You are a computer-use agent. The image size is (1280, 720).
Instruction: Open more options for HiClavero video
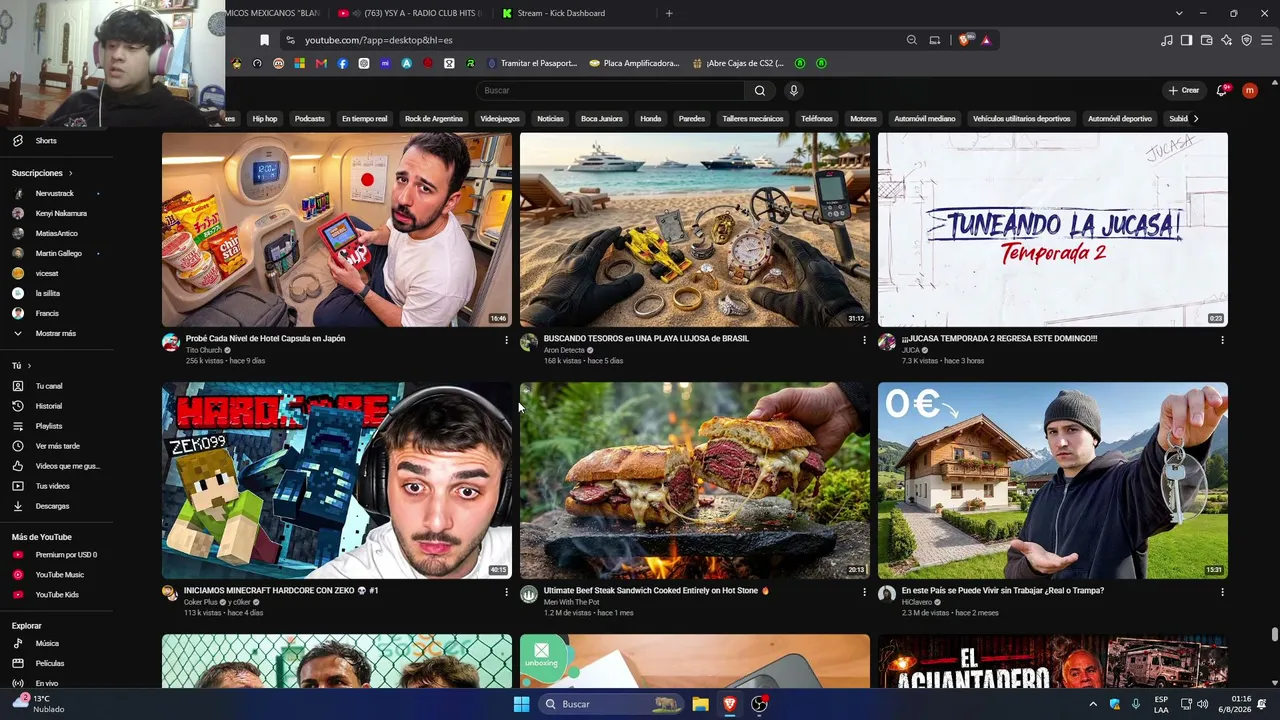coord(1222,592)
